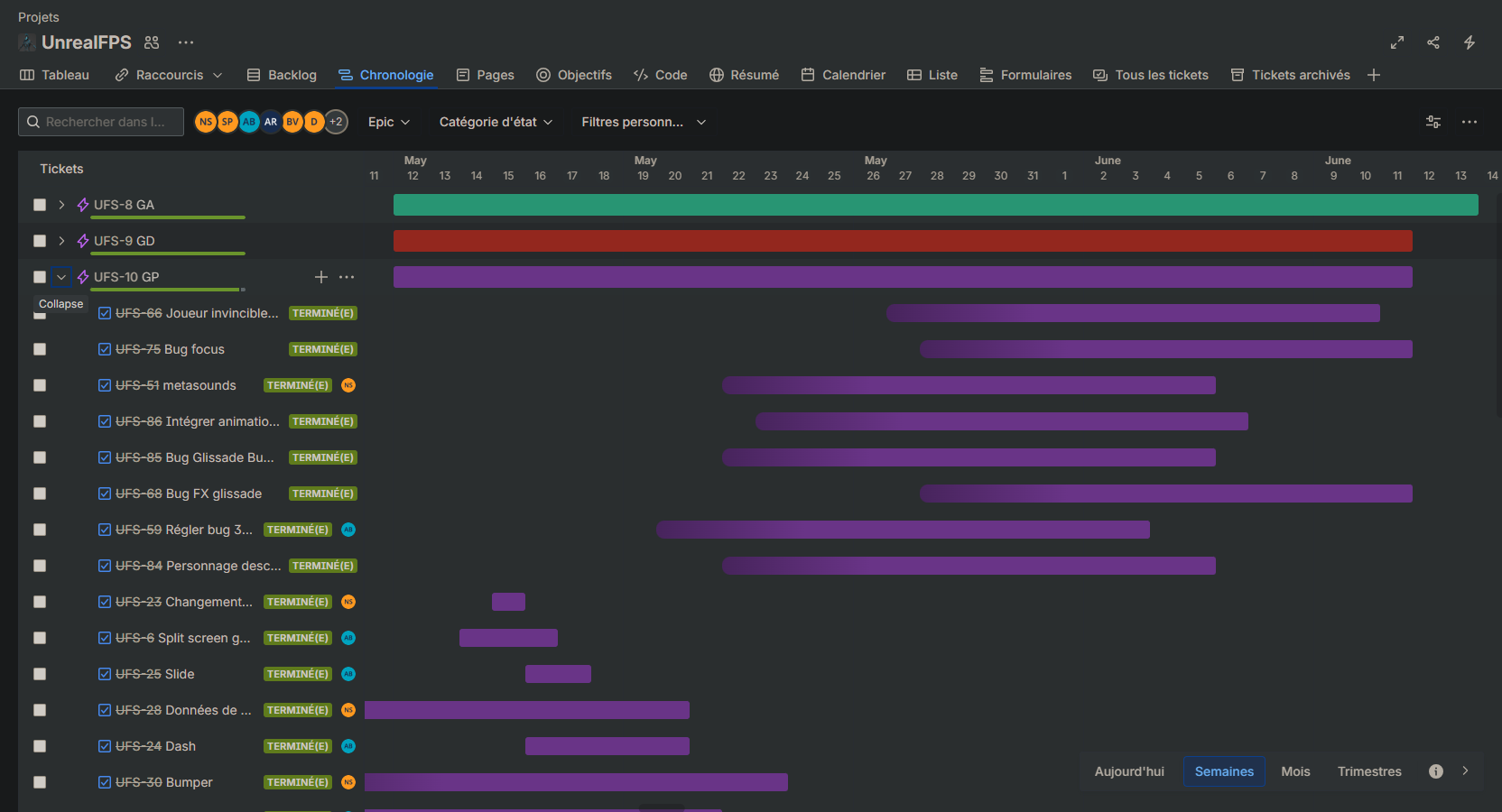The width and height of the screenshot is (1502, 812).
Task: Click the red UFS-9 GD timeline bar
Action: tap(903, 241)
